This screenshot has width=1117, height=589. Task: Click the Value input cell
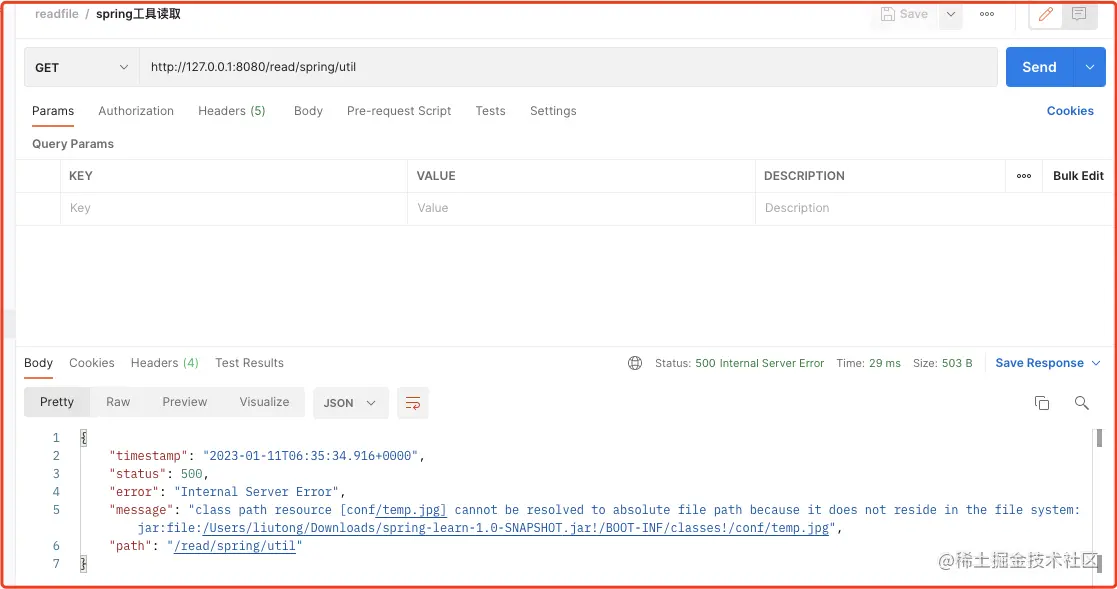581,208
